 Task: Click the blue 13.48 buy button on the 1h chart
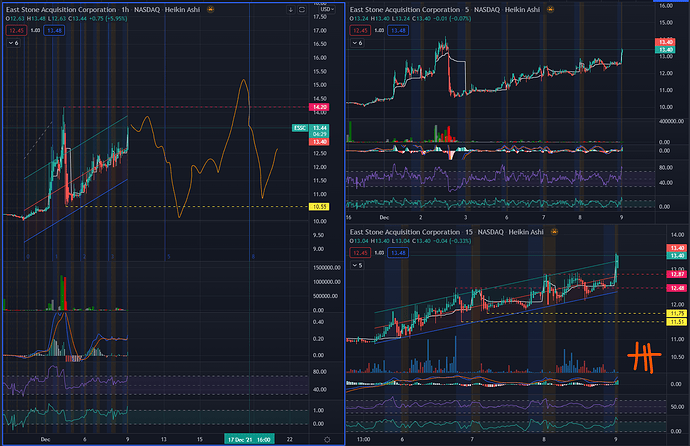coord(55,30)
